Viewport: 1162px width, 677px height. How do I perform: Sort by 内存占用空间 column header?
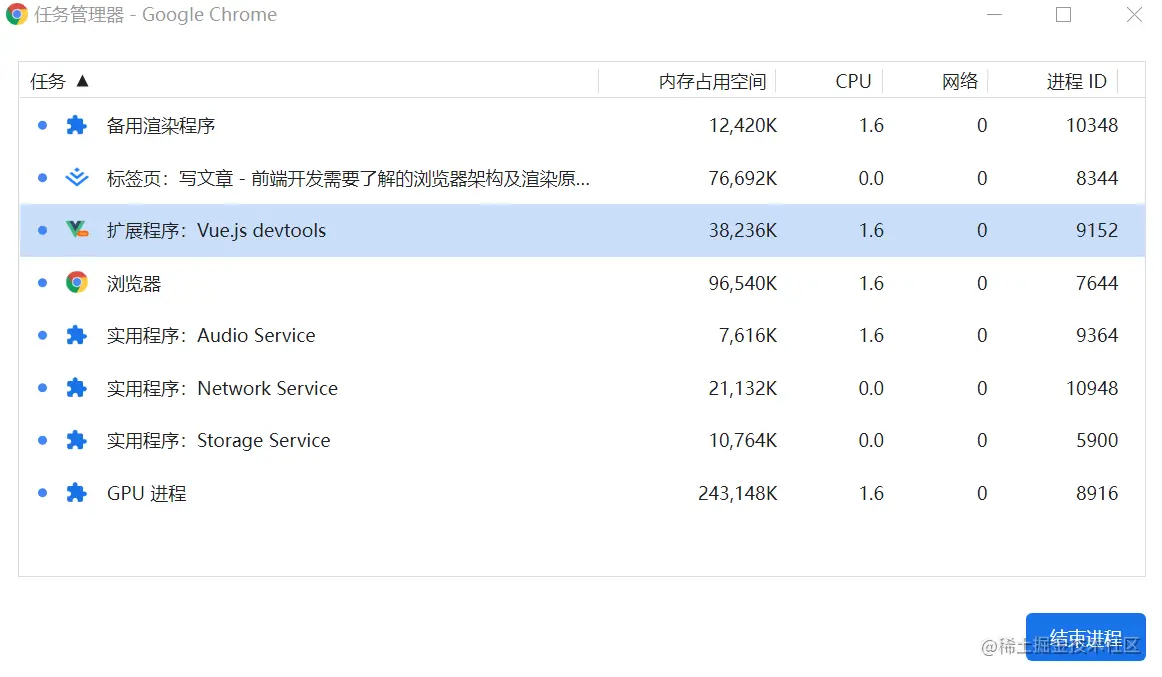(x=712, y=82)
